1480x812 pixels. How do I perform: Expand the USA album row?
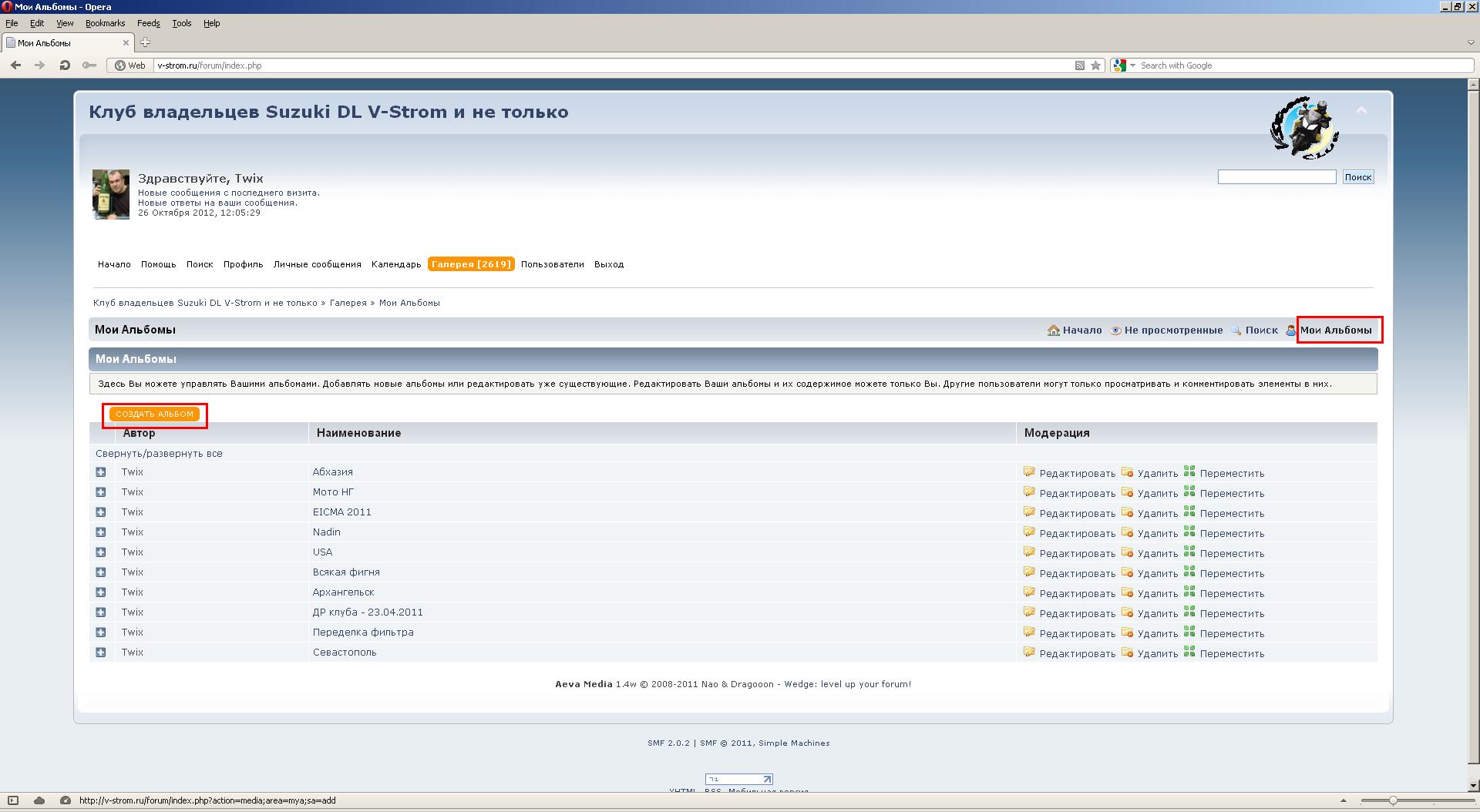pyautogui.click(x=101, y=552)
